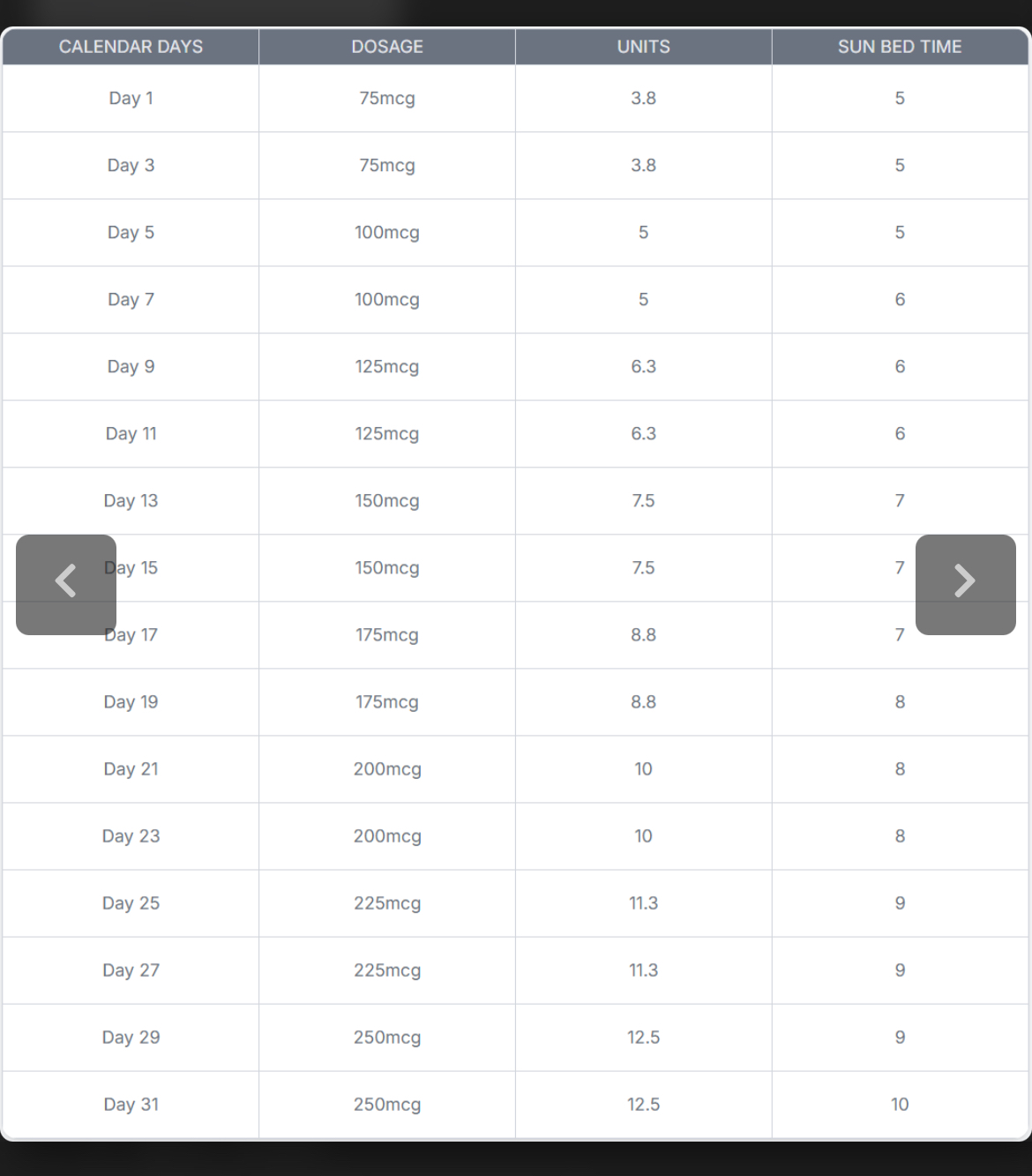The image size is (1032, 1176).
Task: Click the 12.5 units value for Day 29
Action: point(643,1037)
